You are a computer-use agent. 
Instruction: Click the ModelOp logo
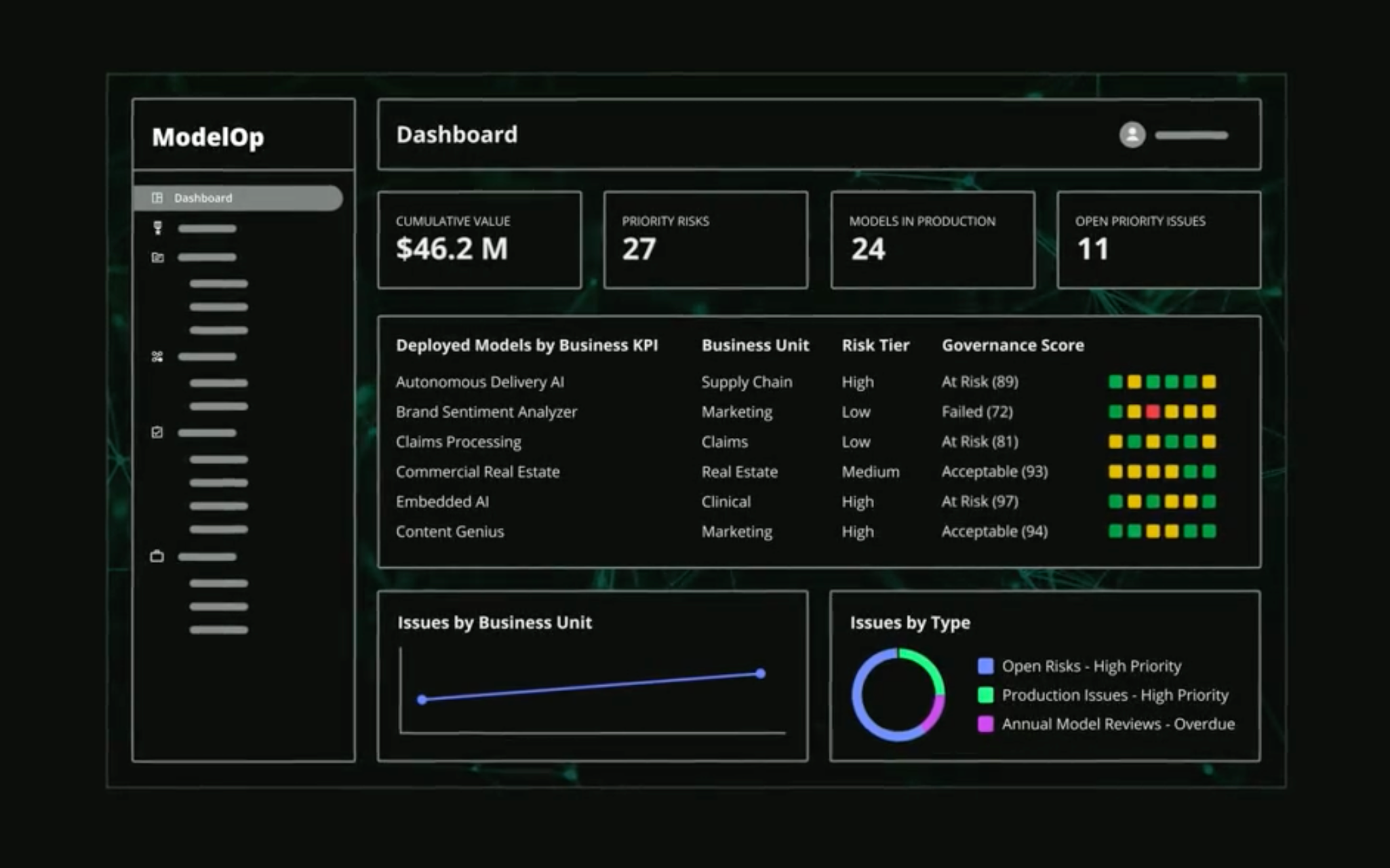tap(208, 137)
